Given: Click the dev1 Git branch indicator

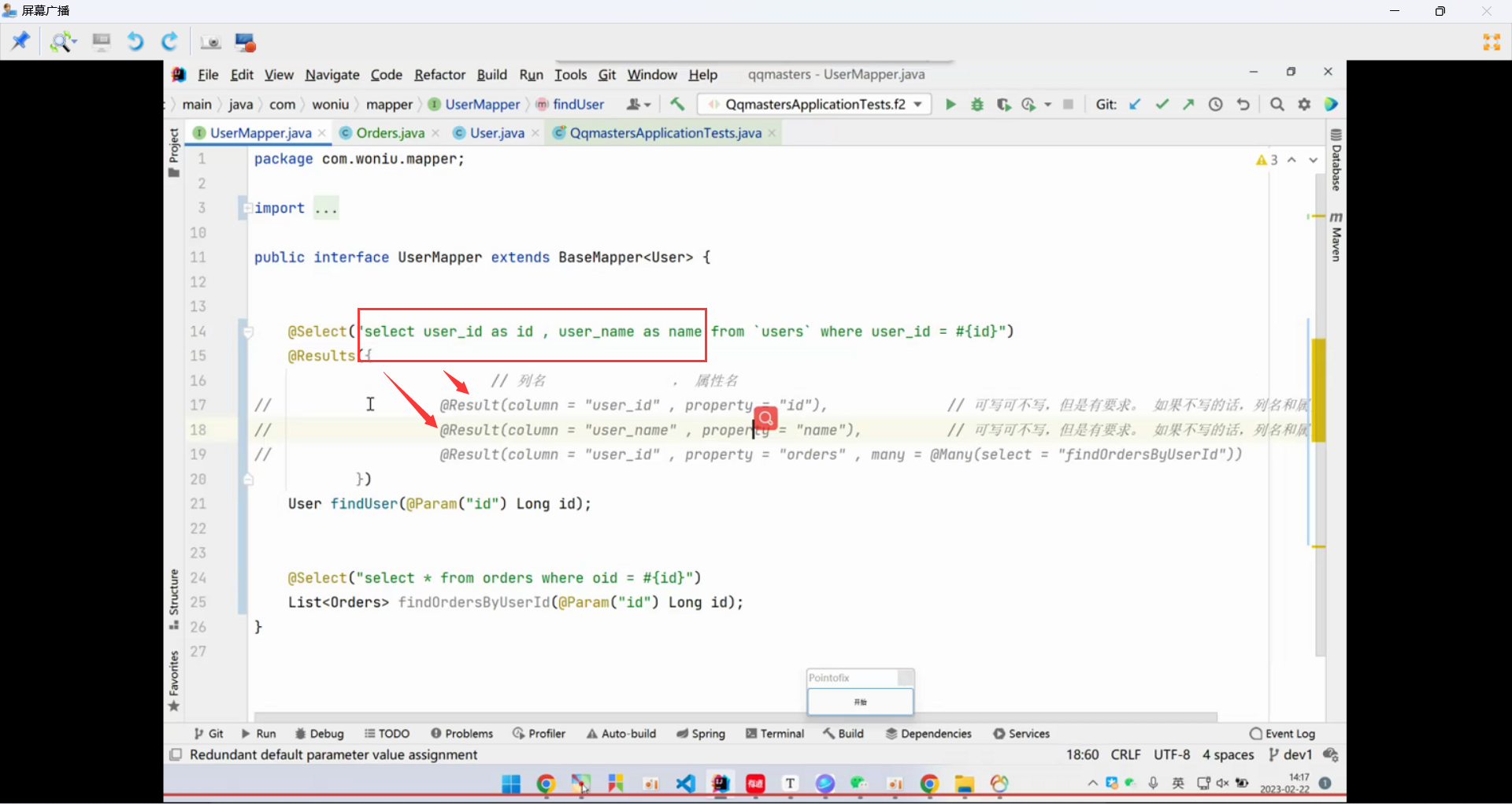Looking at the screenshot, I should (x=1291, y=754).
